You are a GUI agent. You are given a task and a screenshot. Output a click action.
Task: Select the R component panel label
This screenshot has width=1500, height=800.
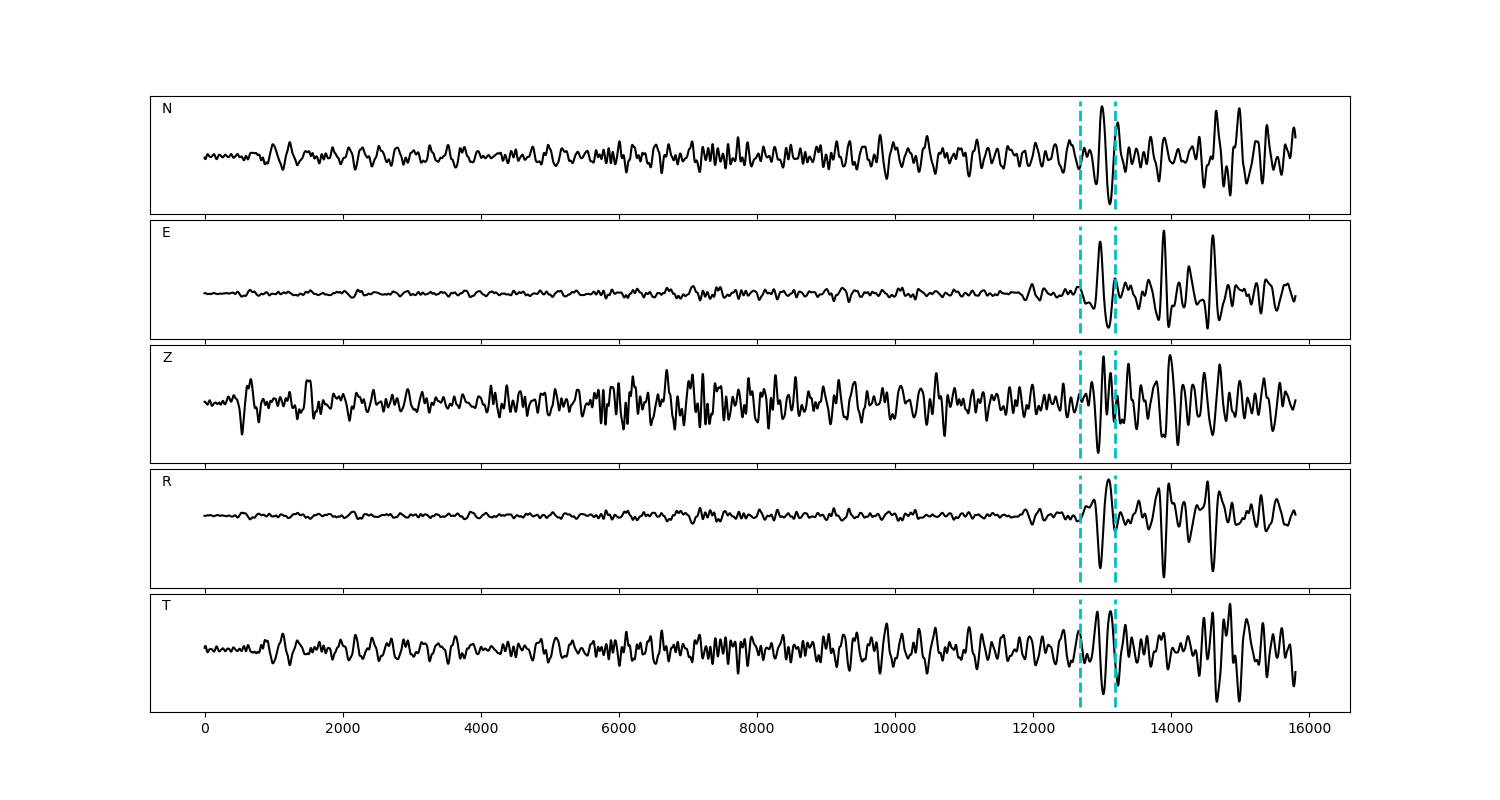click(167, 482)
